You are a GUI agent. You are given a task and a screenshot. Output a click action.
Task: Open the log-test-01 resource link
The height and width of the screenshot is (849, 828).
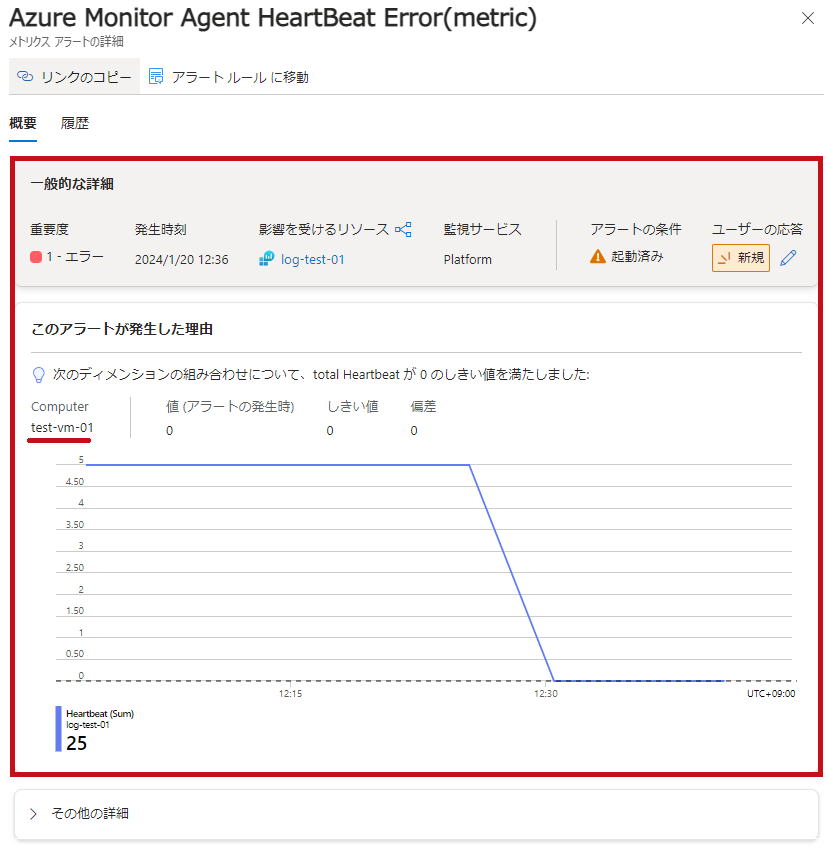(x=312, y=259)
